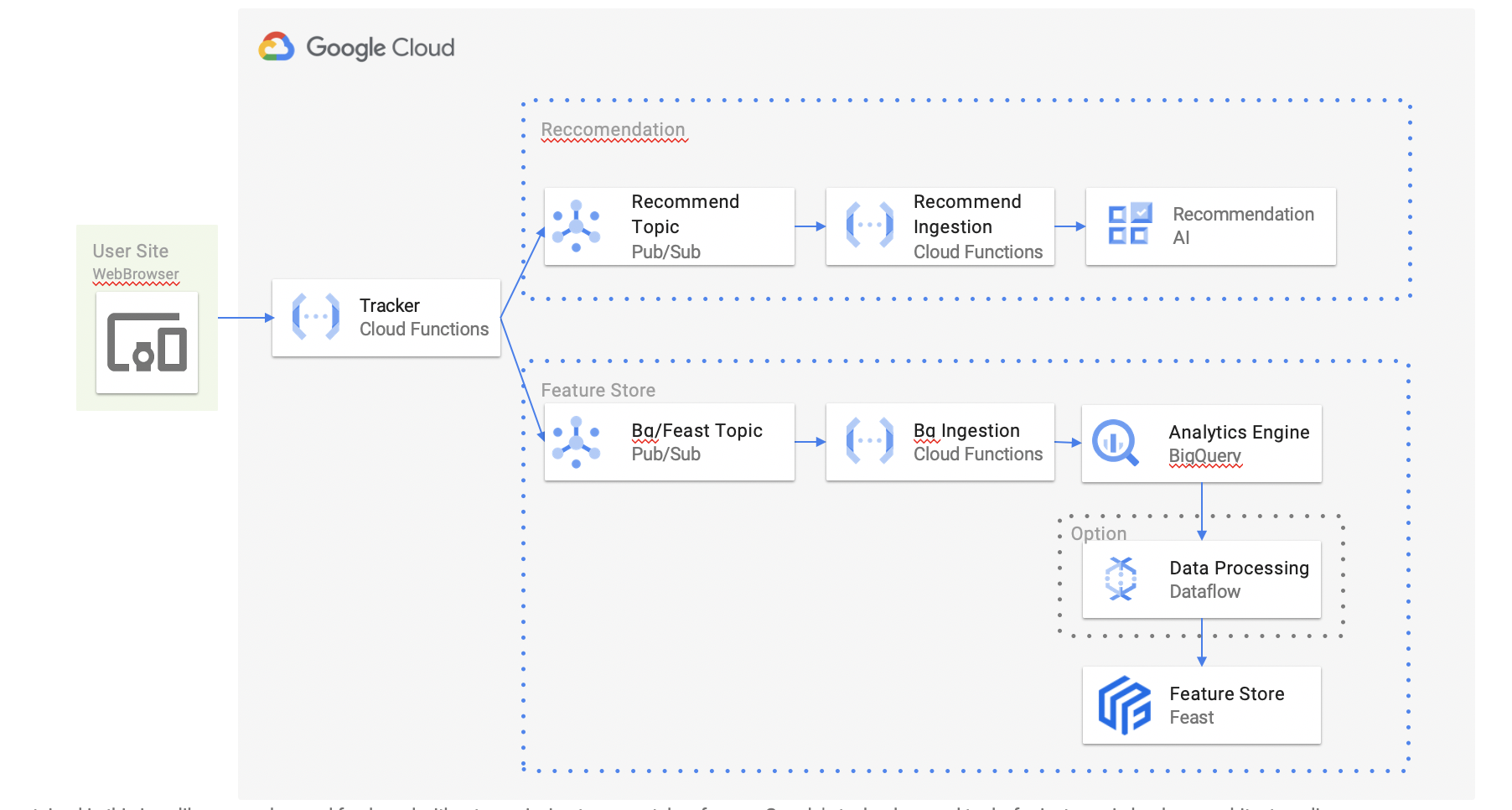The image size is (1512, 810).
Task: Click the 'Dataflow' subtitle text
Action: 1205,591
